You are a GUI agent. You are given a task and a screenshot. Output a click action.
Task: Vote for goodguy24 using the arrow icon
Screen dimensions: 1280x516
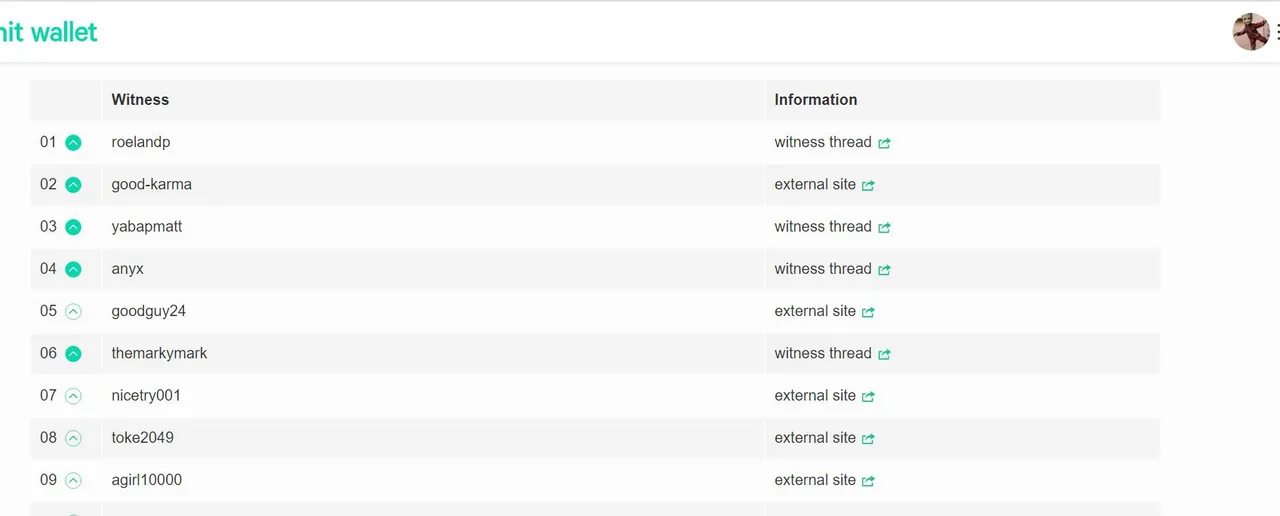click(x=73, y=312)
